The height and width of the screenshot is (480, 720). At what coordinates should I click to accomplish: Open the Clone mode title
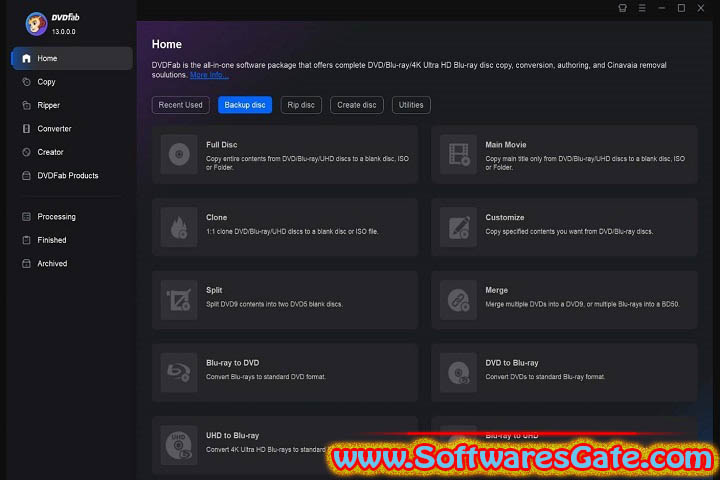216,217
